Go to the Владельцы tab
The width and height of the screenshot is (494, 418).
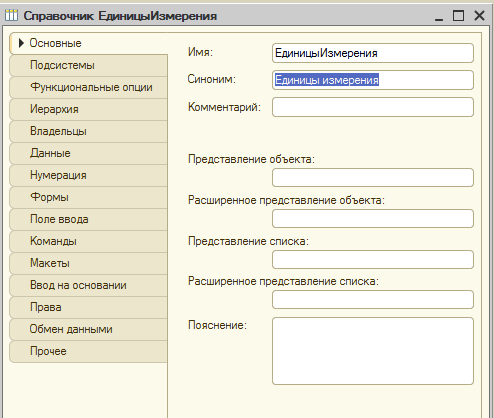(x=89, y=131)
